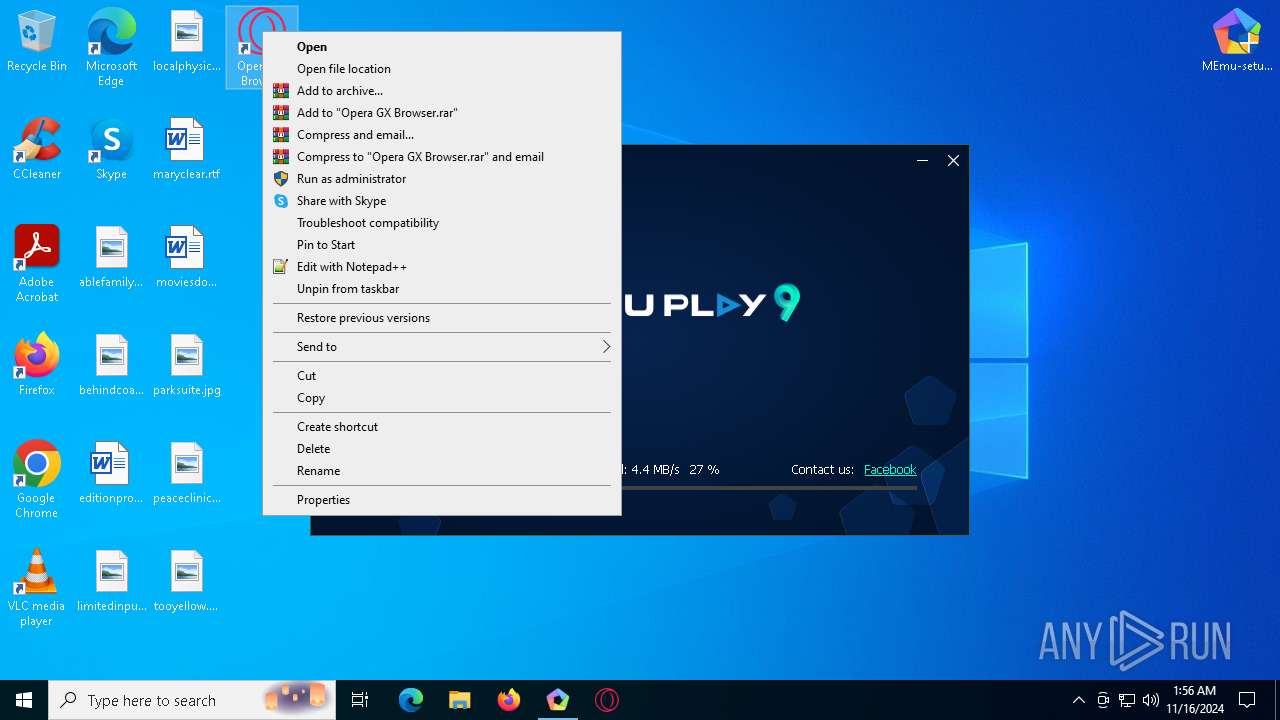Select the parksuite.jpg file icon
Image resolution: width=1280 pixels, height=720 pixels.
tap(186, 366)
